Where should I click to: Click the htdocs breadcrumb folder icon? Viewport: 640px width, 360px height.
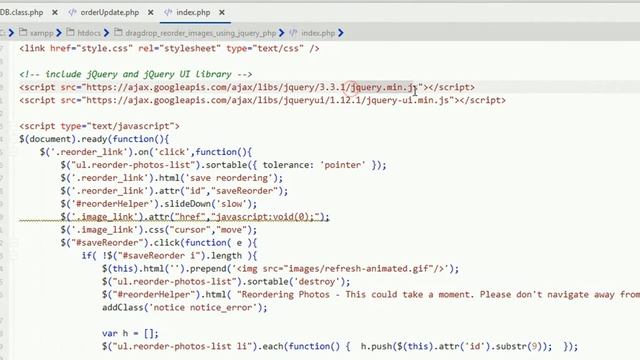[x=71, y=32]
